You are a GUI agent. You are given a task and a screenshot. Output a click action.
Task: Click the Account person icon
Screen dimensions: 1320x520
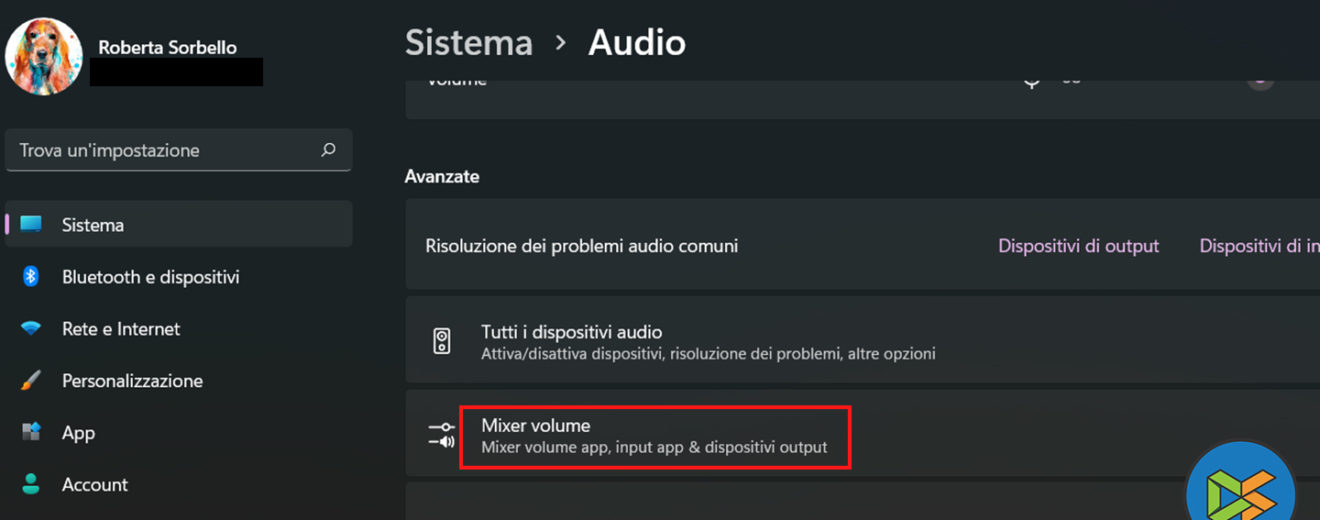pyautogui.click(x=31, y=485)
